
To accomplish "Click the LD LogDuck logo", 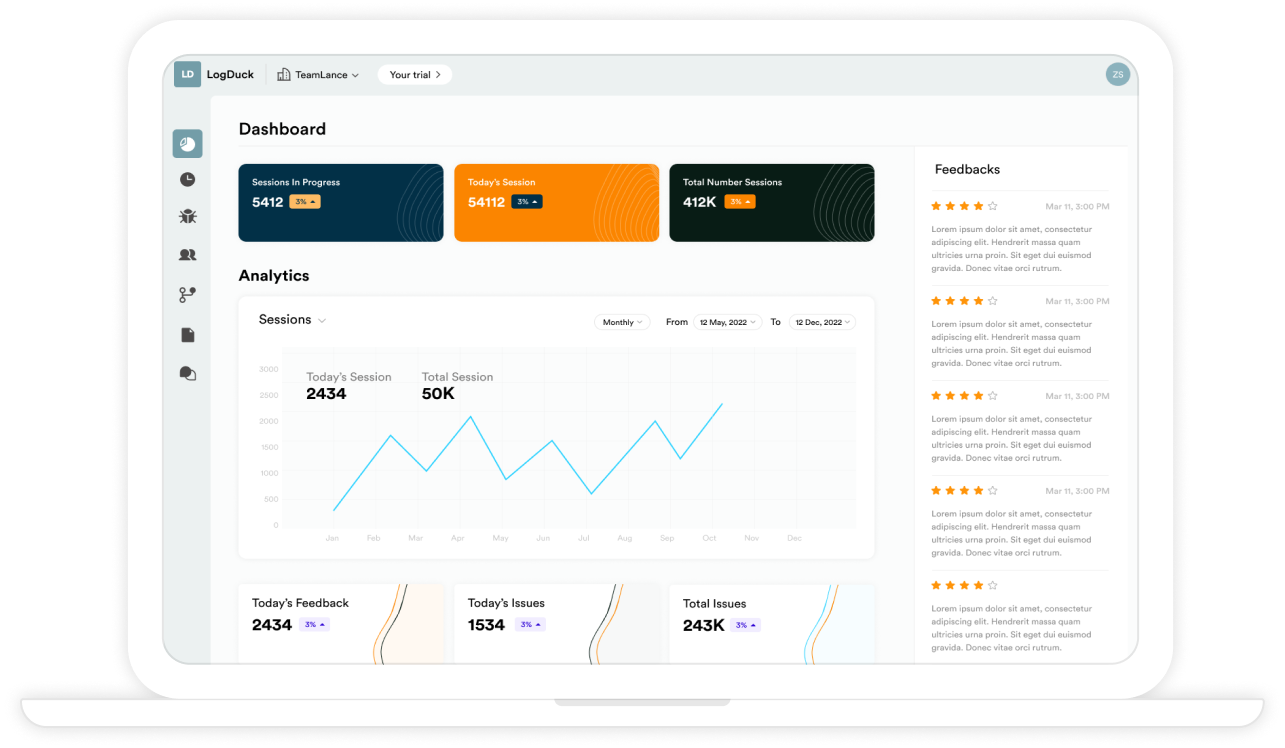I will click(x=187, y=74).
